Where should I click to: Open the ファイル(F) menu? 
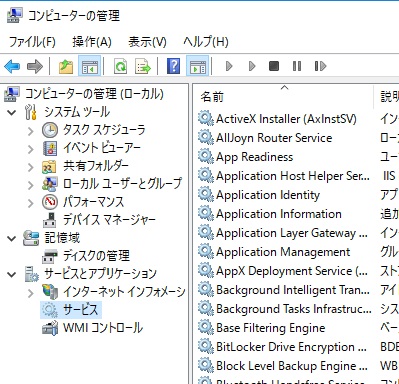tap(32, 42)
